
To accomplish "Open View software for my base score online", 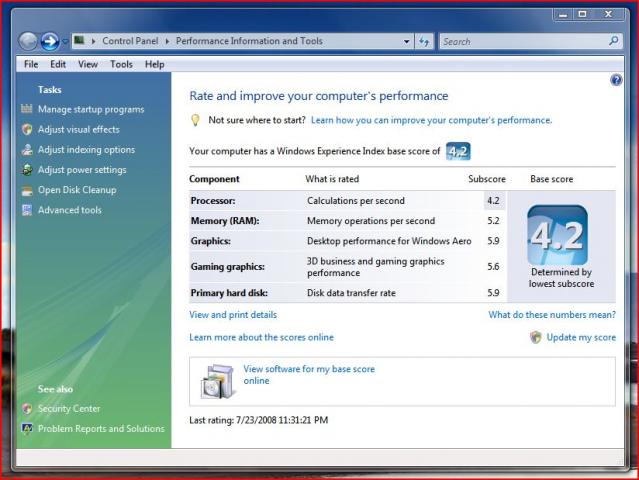I will click(309, 374).
